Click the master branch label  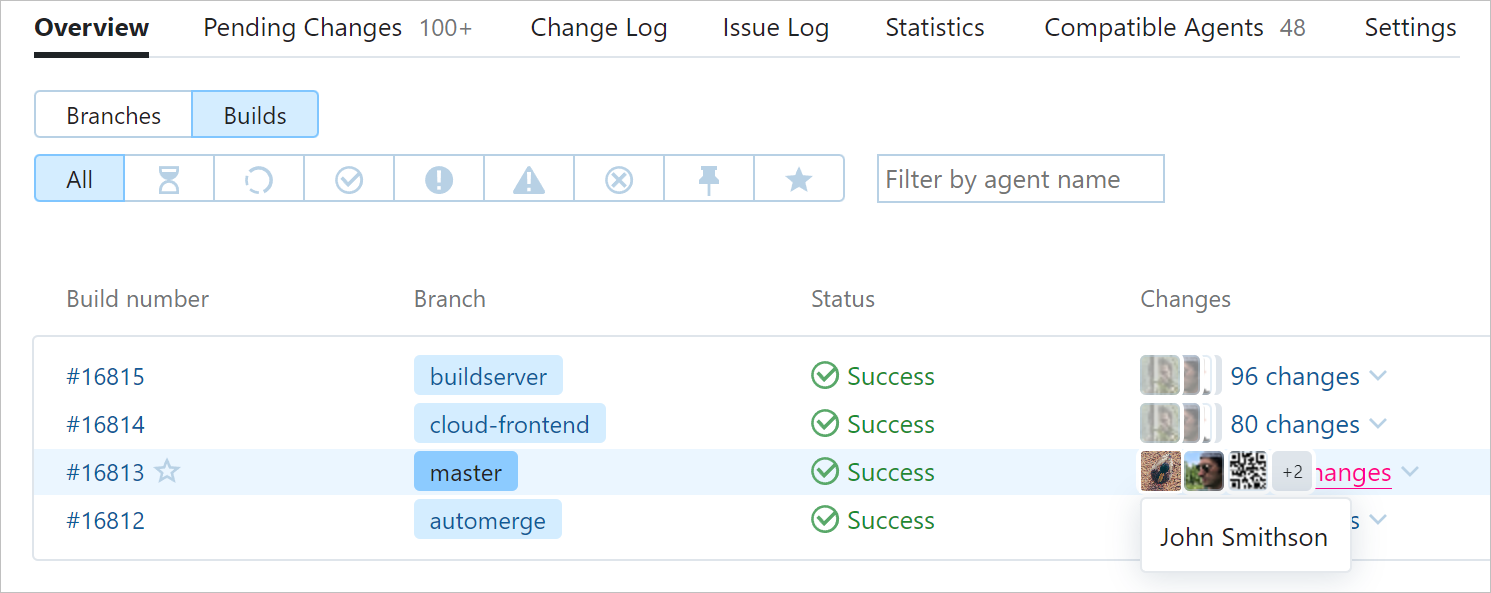(465, 471)
